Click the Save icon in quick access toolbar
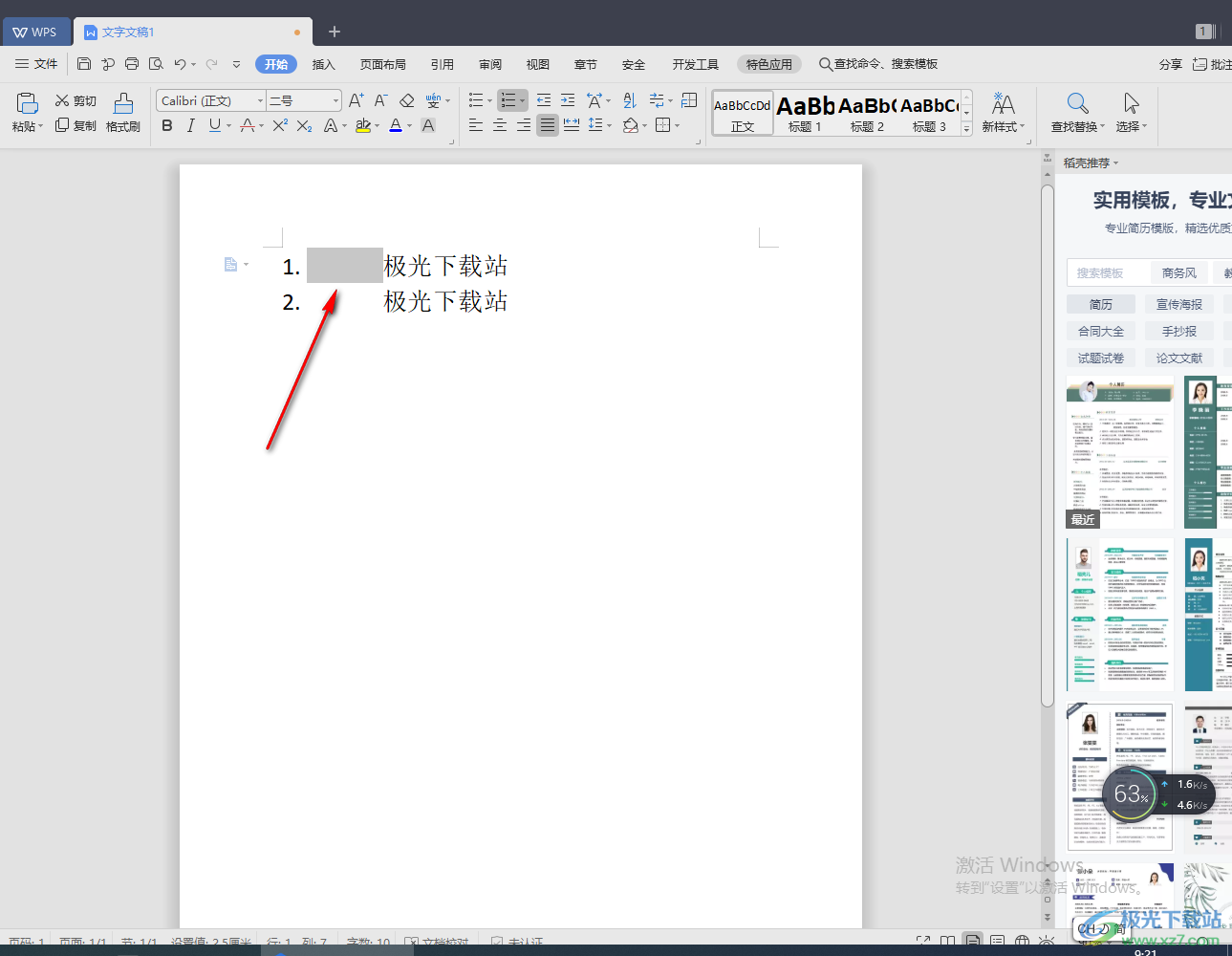 (x=84, y=64)
